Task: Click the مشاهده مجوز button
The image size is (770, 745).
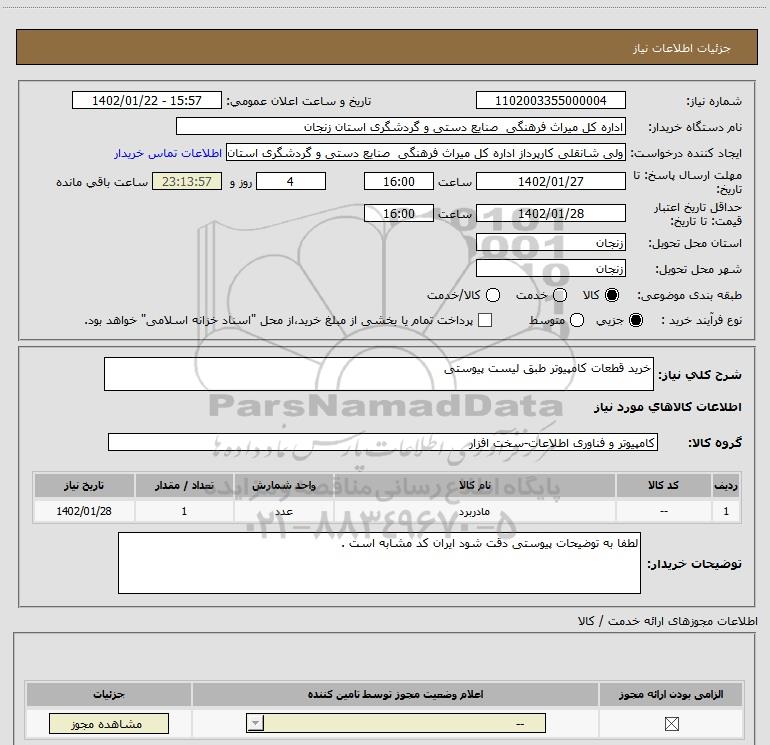Action: point(109,723)
